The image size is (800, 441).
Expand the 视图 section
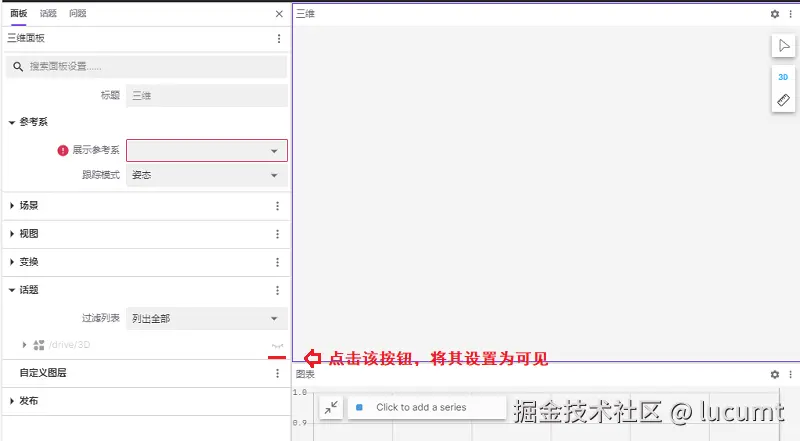click(12, 234)
